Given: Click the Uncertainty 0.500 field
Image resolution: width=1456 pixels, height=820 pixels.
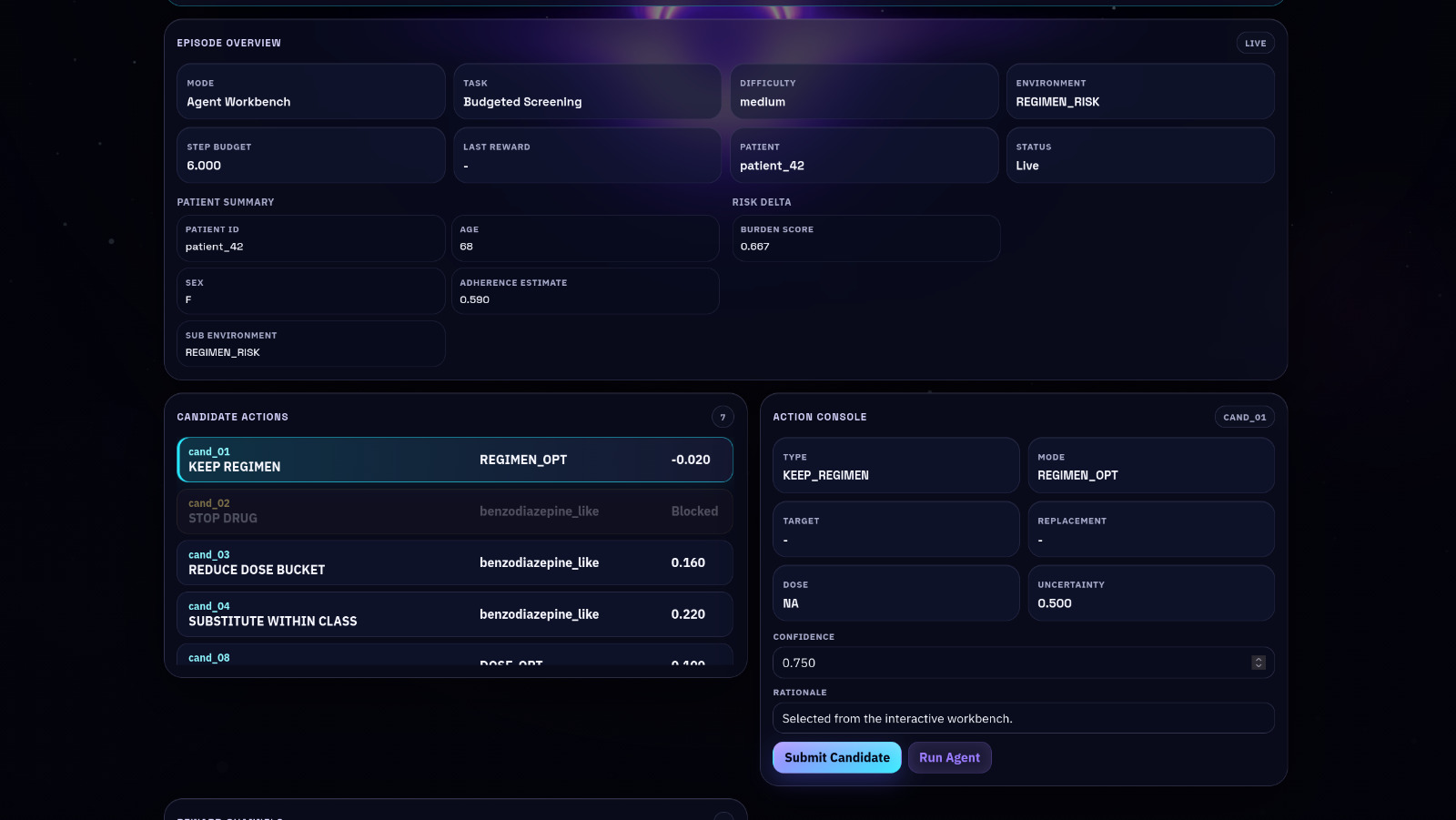Looking at the screenshot, I should [x=1151, y=592].
